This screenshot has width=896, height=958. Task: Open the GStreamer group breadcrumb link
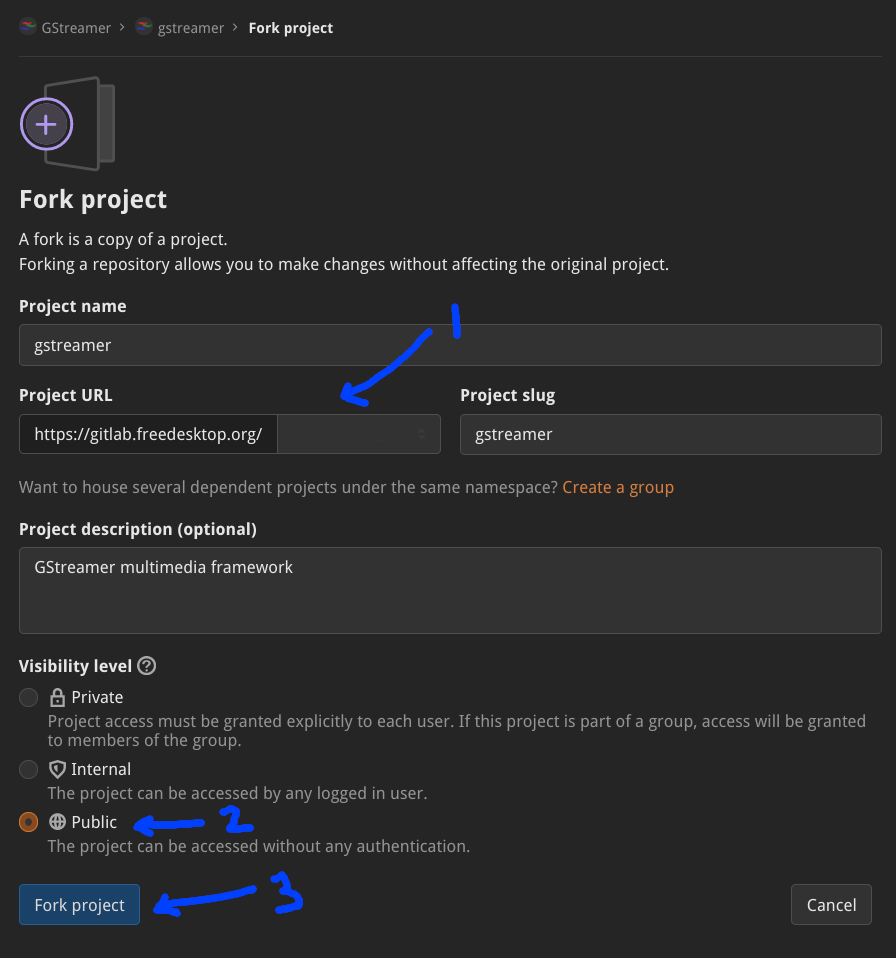(77, 28)
